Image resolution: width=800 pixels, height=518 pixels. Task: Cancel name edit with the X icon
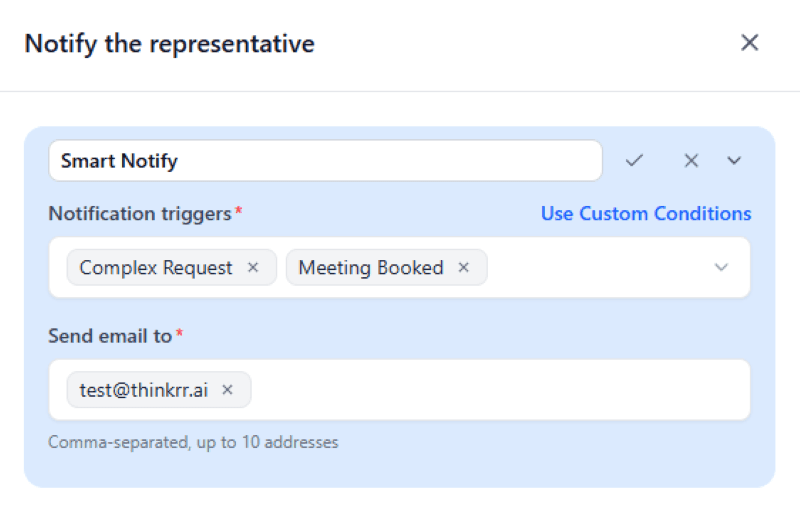(691, 161)
